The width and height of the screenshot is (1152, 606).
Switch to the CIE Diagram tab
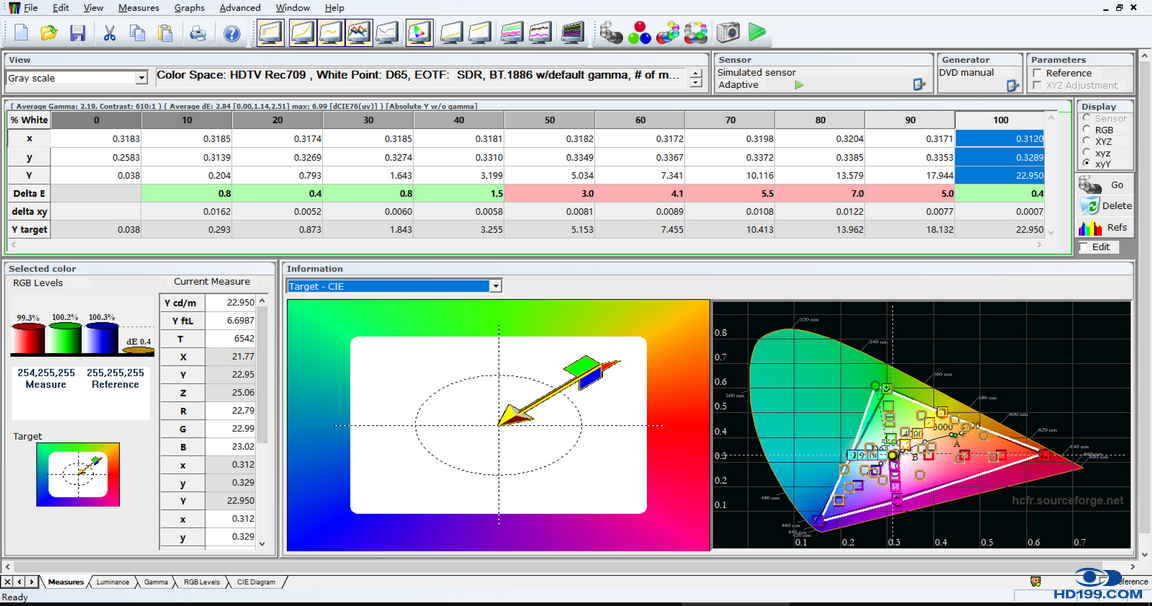(x=256, y=582)
